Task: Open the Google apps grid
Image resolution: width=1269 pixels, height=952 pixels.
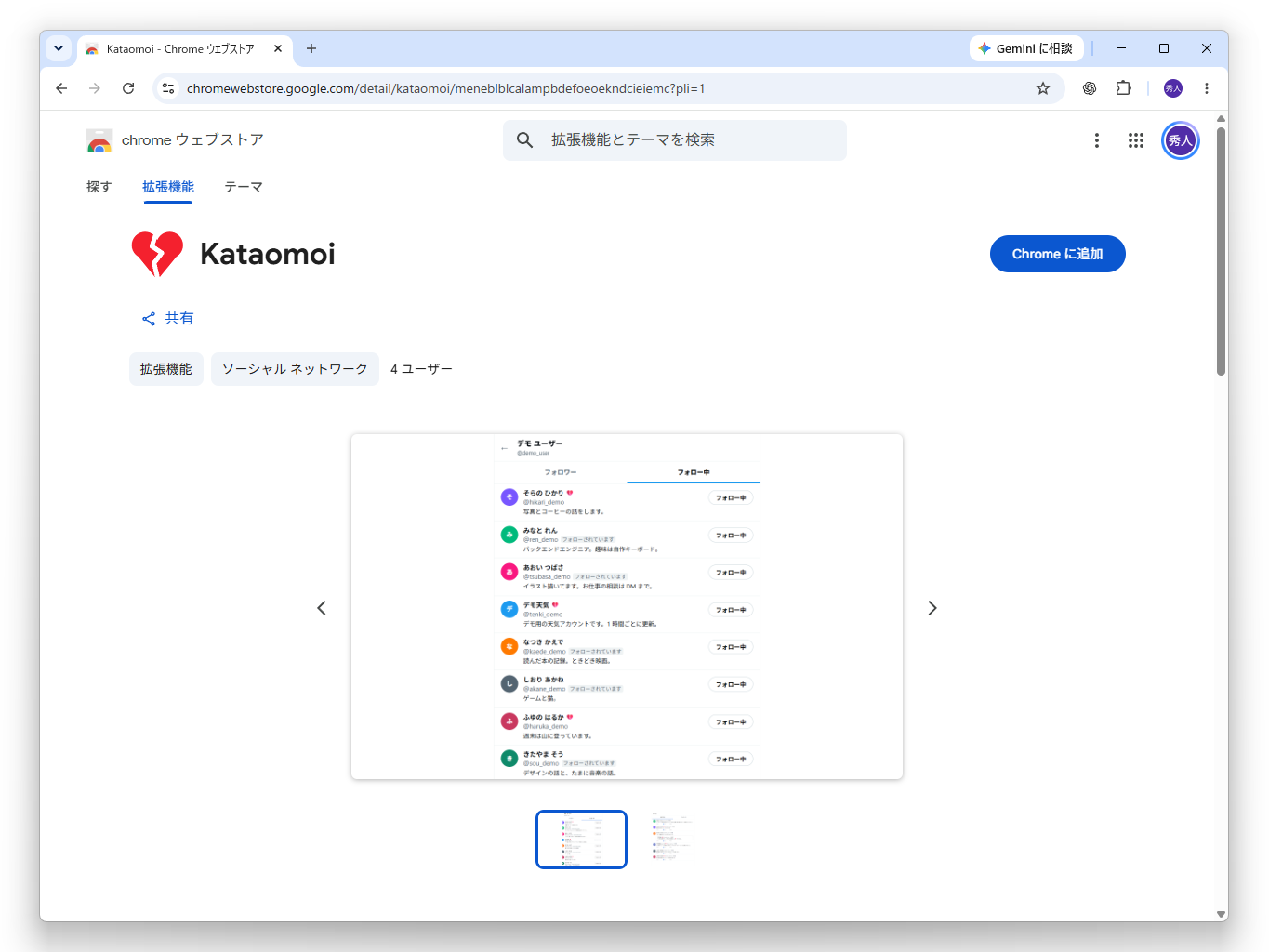Action: tap(1136, 140)
